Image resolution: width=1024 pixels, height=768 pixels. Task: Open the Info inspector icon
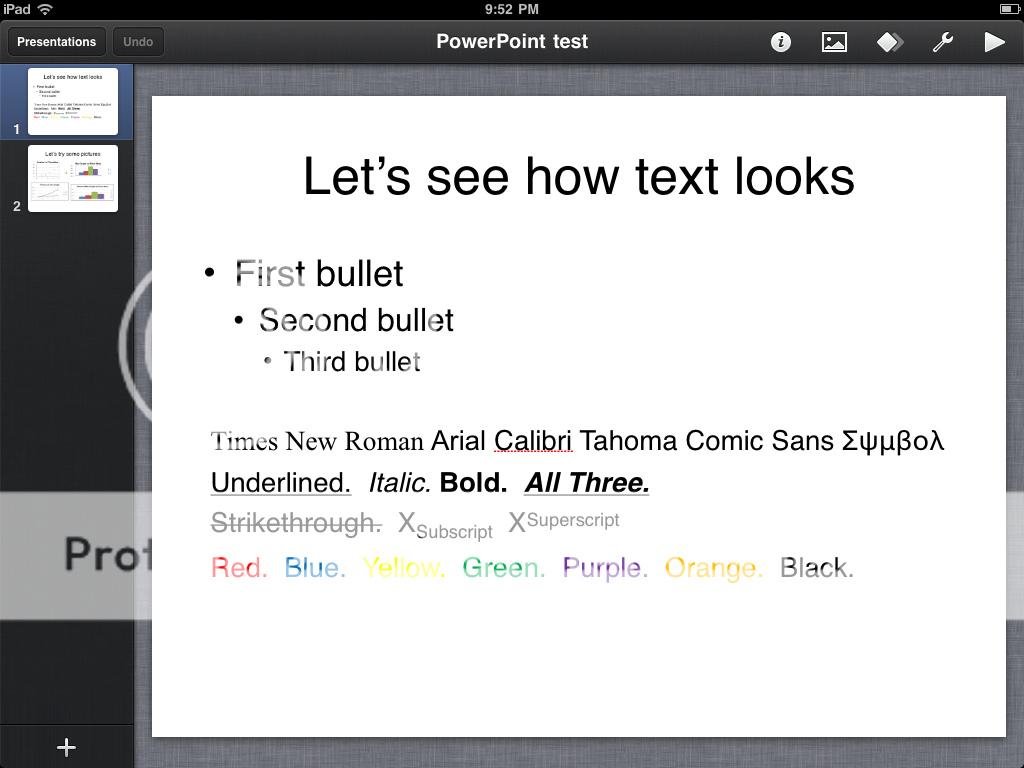781,42
